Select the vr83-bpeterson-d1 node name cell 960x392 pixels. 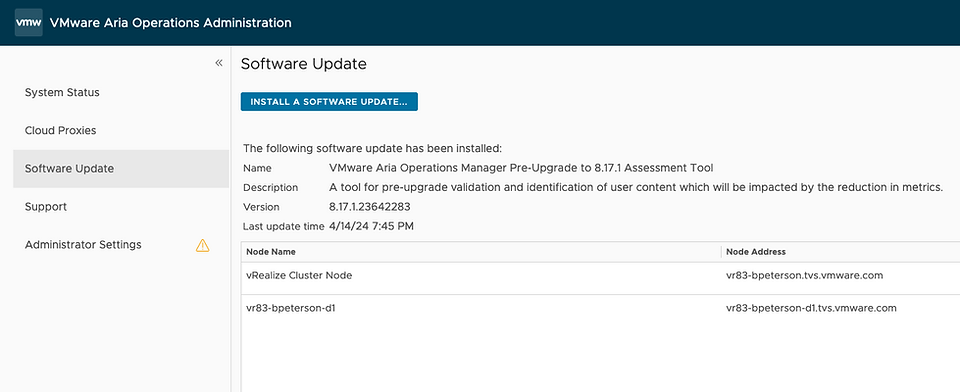click(291, 308)
